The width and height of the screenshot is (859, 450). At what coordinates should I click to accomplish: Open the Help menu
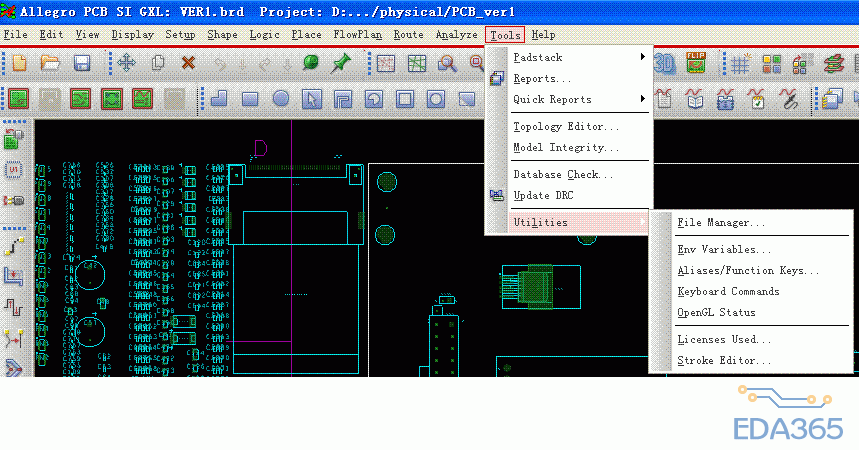[x=543, y=35]
